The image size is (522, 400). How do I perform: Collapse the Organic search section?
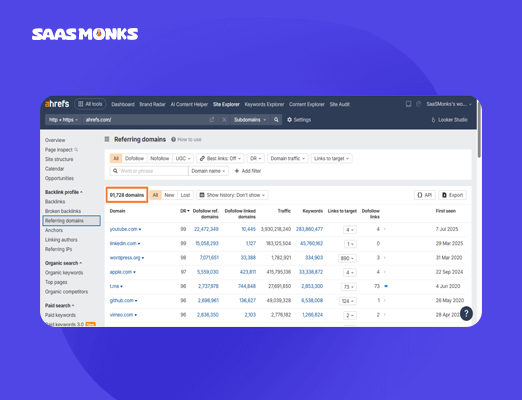tap(63, 263)
